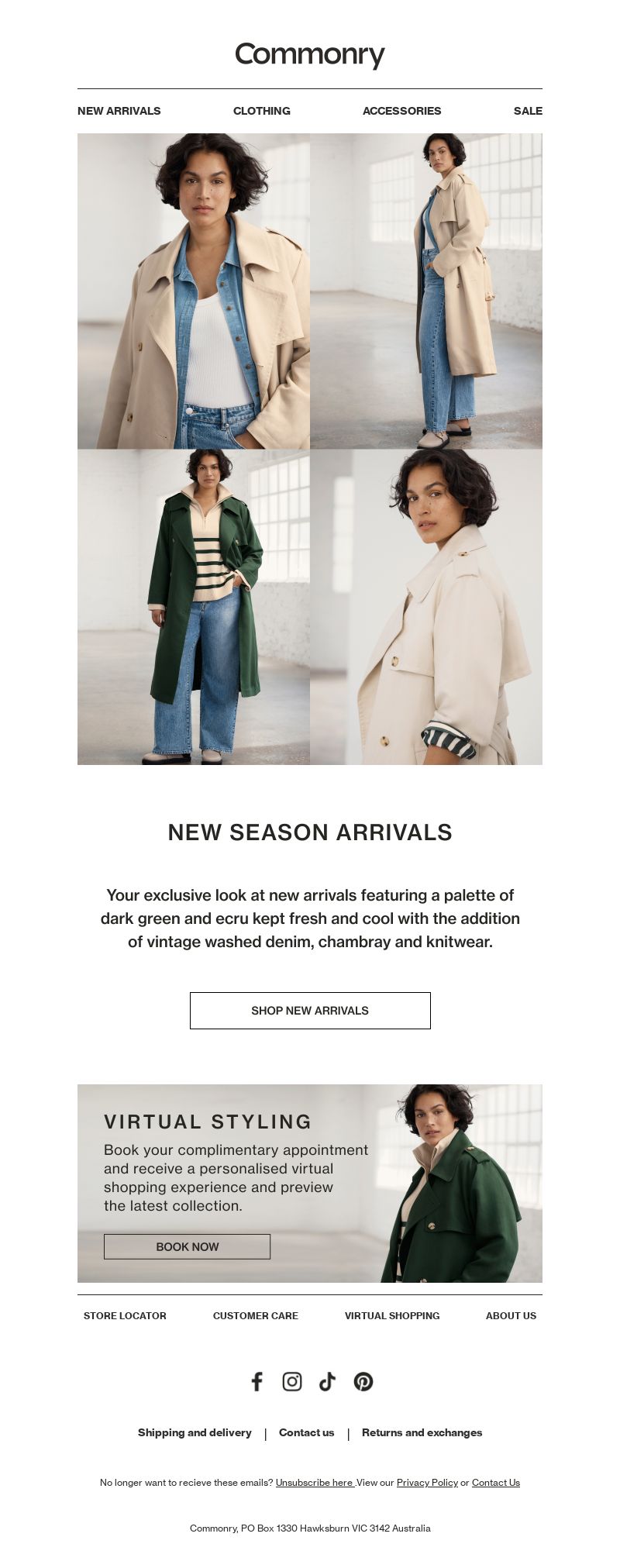Image resolution: width=620 pixels, height=1568 pixels.
Task: Open the Privacy Policy link
Action: tap(427, 1482)
